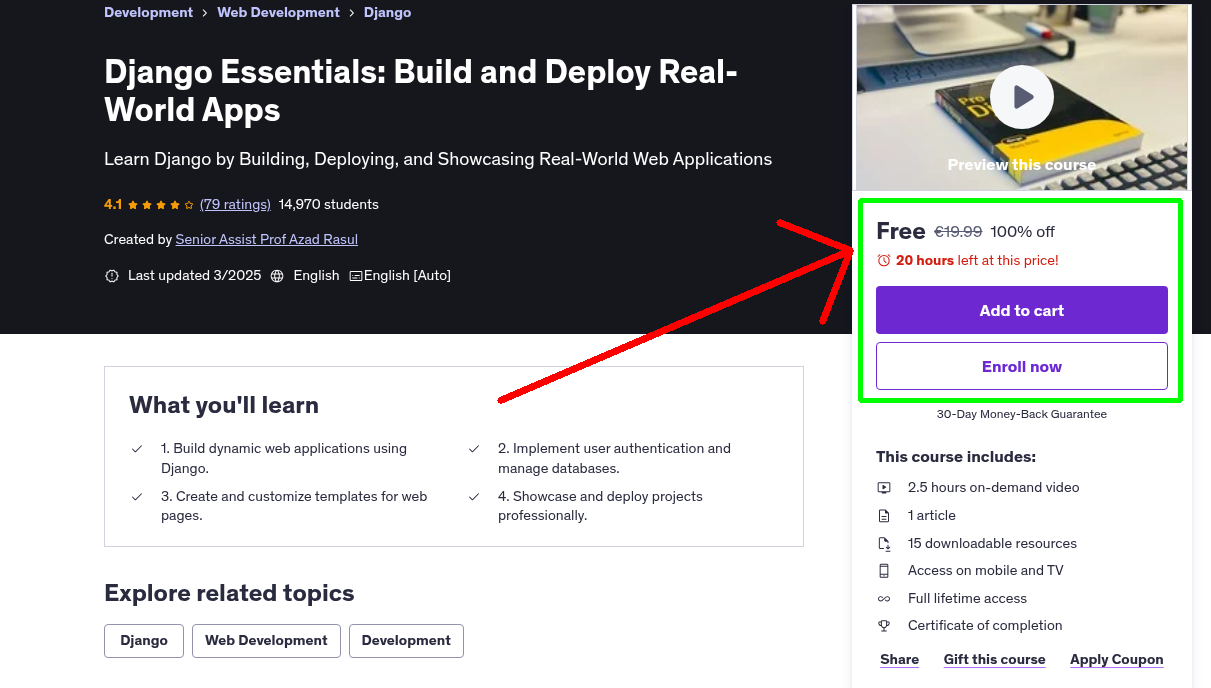Click the struck-through €19.99 price
Screen dimensions: 1211x688
pos(958,232)
